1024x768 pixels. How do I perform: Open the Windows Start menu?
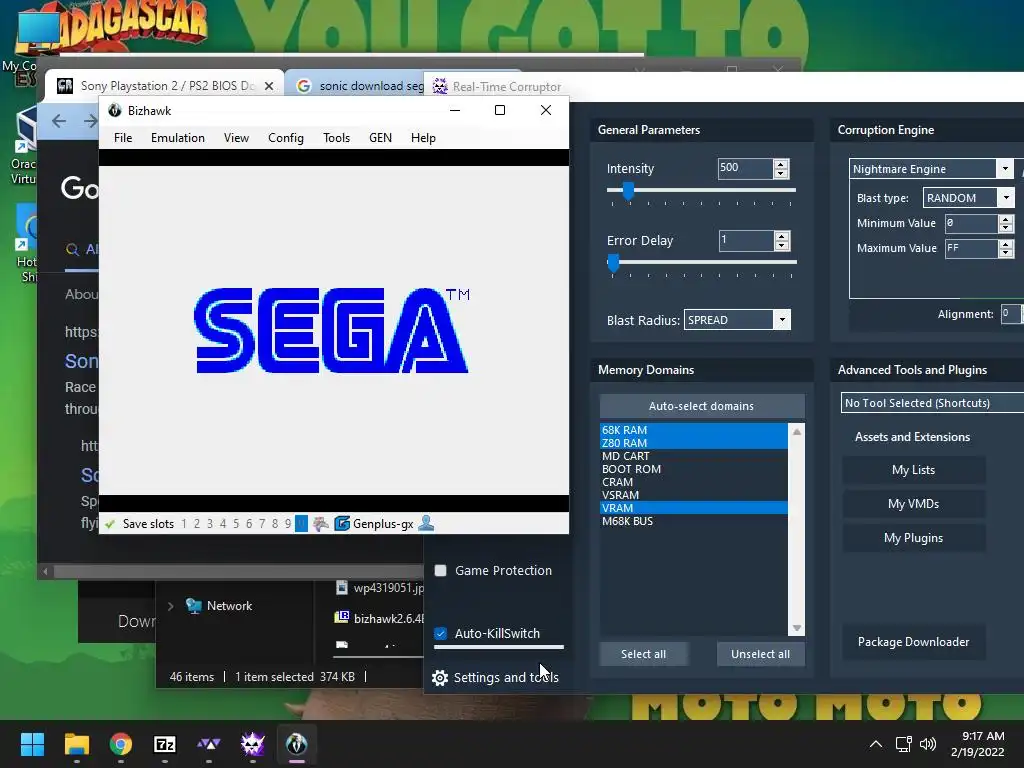pyautogui.click(x=32, y=744)
